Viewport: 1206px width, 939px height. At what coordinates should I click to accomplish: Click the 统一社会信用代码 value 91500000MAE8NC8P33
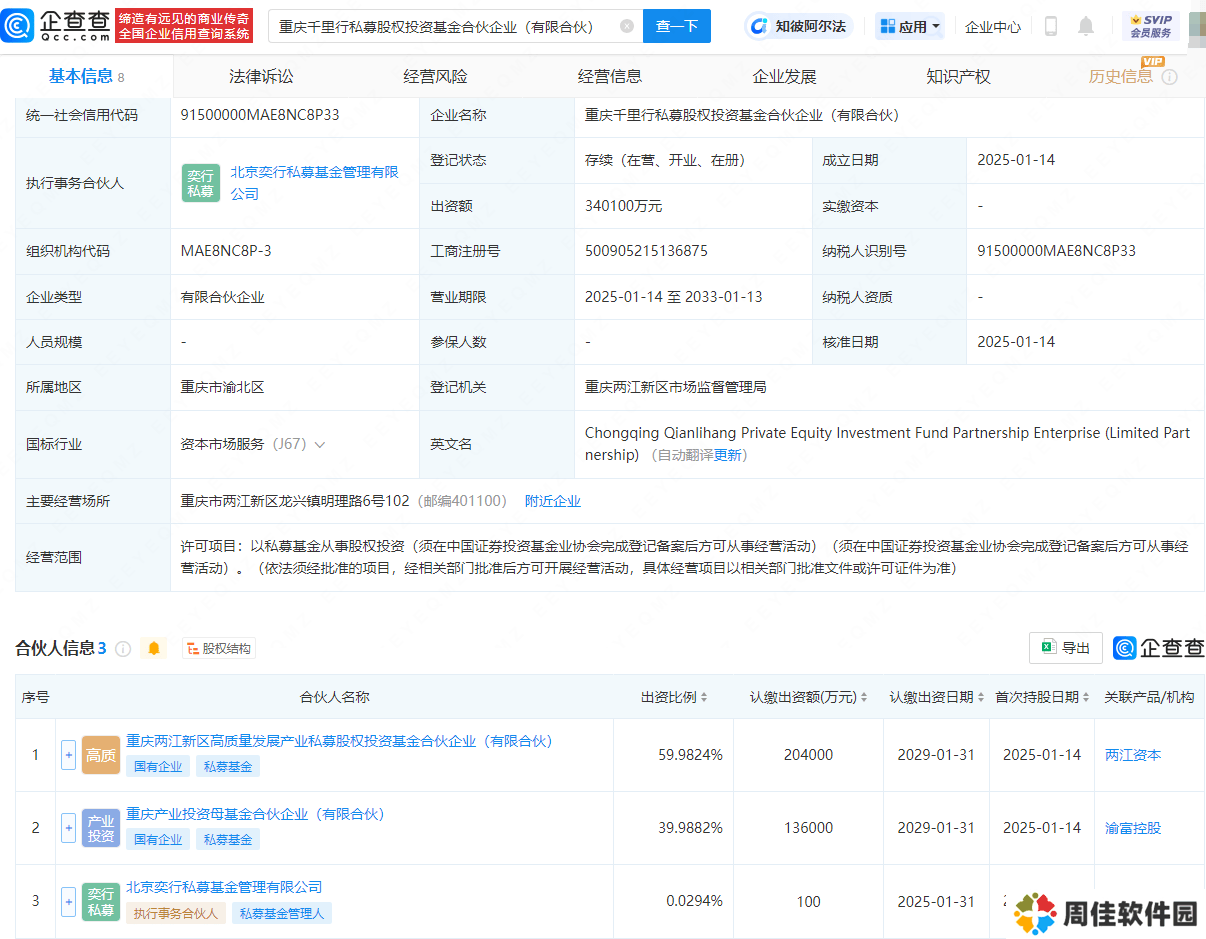(x=260, y=115)
